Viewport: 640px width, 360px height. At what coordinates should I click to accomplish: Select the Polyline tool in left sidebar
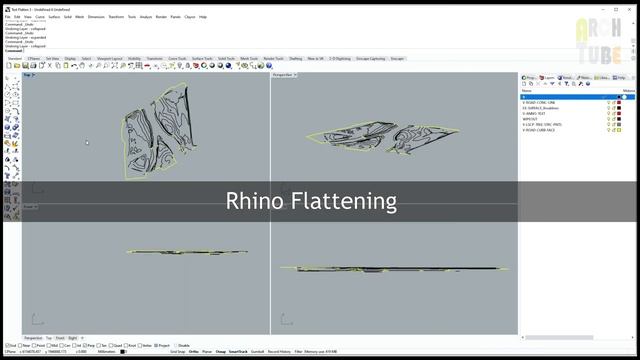[7, 86]
